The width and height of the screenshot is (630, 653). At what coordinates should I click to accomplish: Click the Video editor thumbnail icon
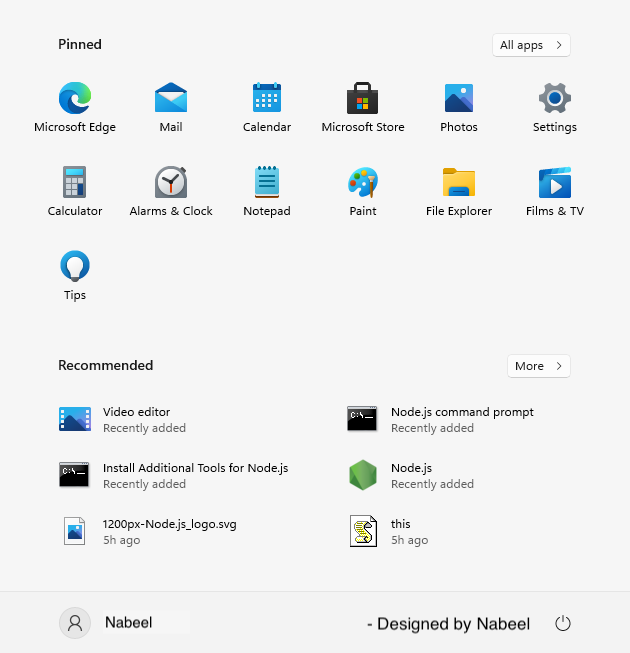[75, 419]
